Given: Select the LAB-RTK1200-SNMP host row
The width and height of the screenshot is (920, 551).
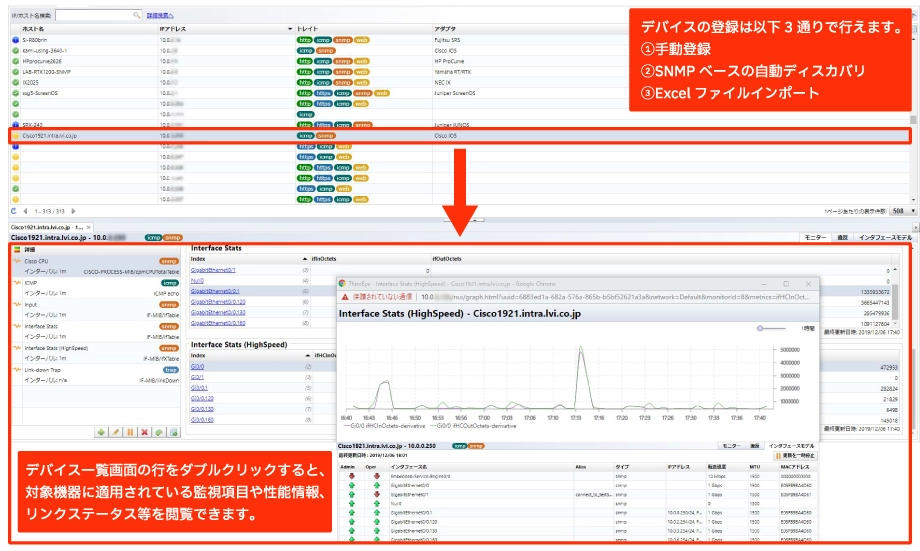Looking at the screenshot, I should [317, 72].
